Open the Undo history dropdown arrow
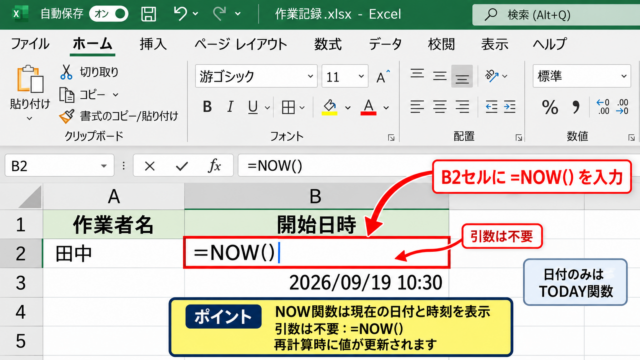This screenshot has width=640, height=360. [x=196, y=14]
